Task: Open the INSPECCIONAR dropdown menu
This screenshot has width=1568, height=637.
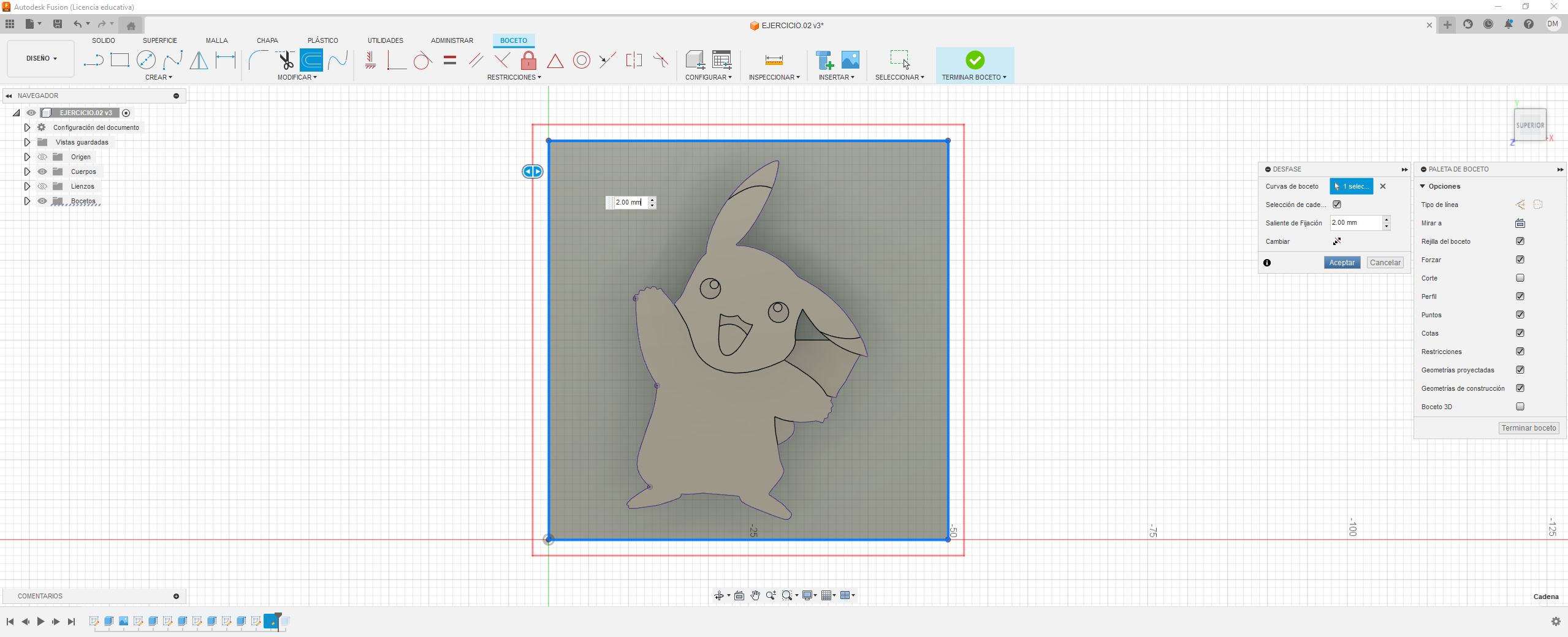Action: [774, 77]
